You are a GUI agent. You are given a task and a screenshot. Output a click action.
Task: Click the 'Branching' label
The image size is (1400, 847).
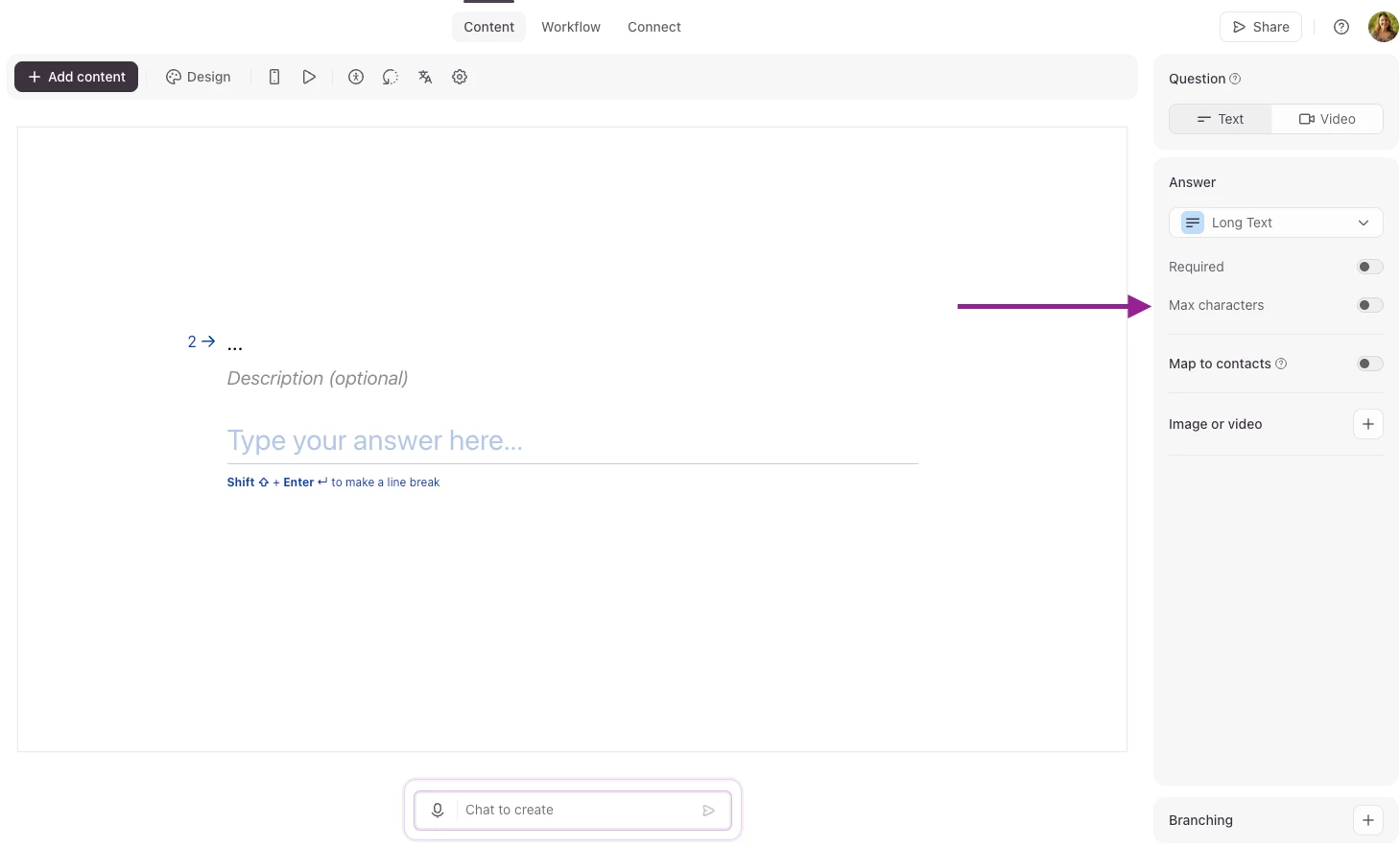pyautogui.click(x=1200, y=820)
